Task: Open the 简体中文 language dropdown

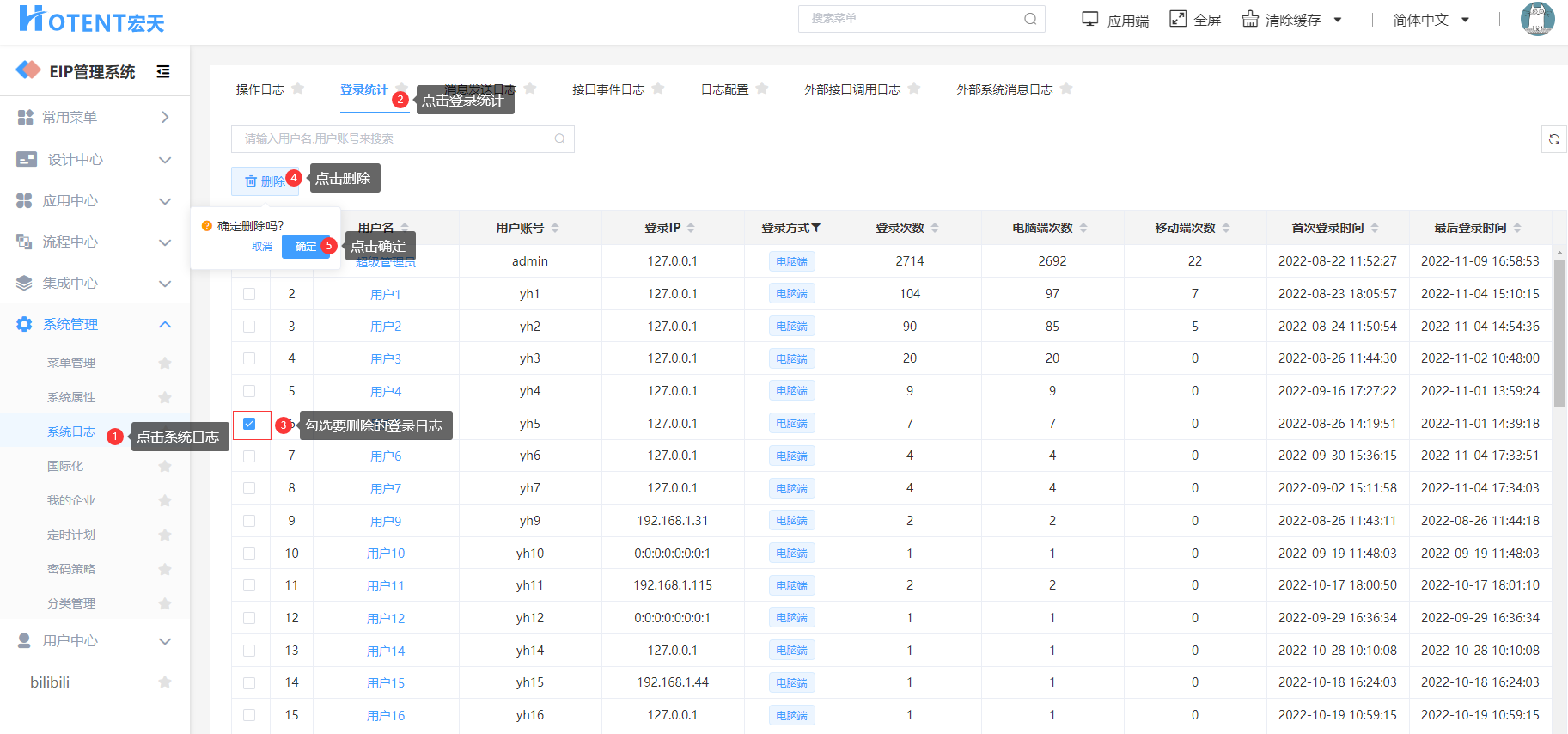Action: coord(1431,20)
